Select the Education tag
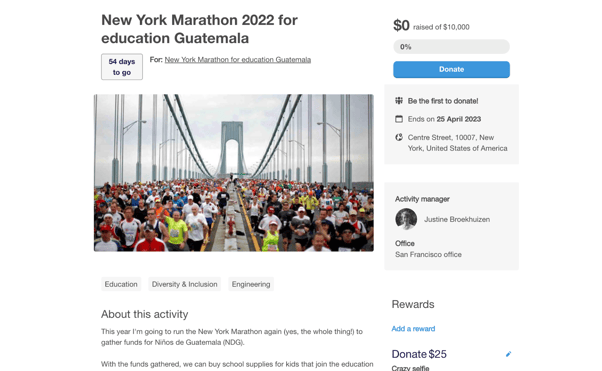The width and height of the screenshot is (602, 371). pyautogui.click(x=121, y=284)
